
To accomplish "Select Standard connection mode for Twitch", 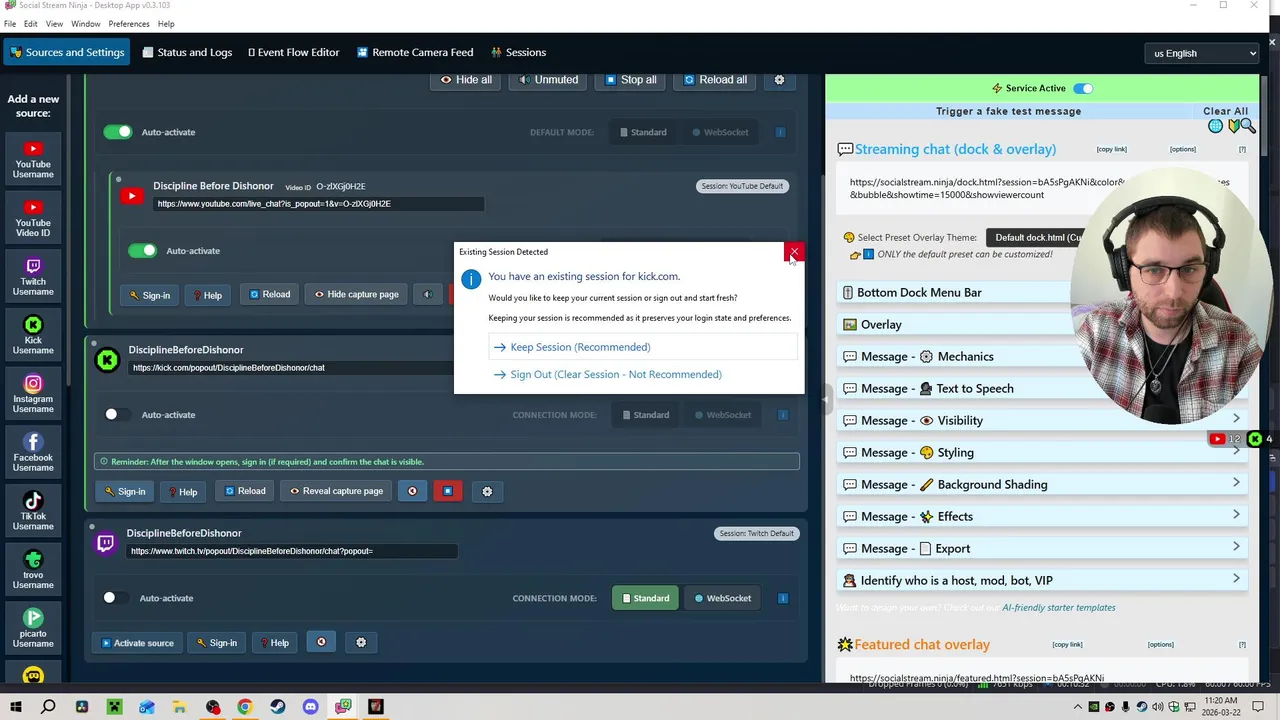I will tap(646, 598).
